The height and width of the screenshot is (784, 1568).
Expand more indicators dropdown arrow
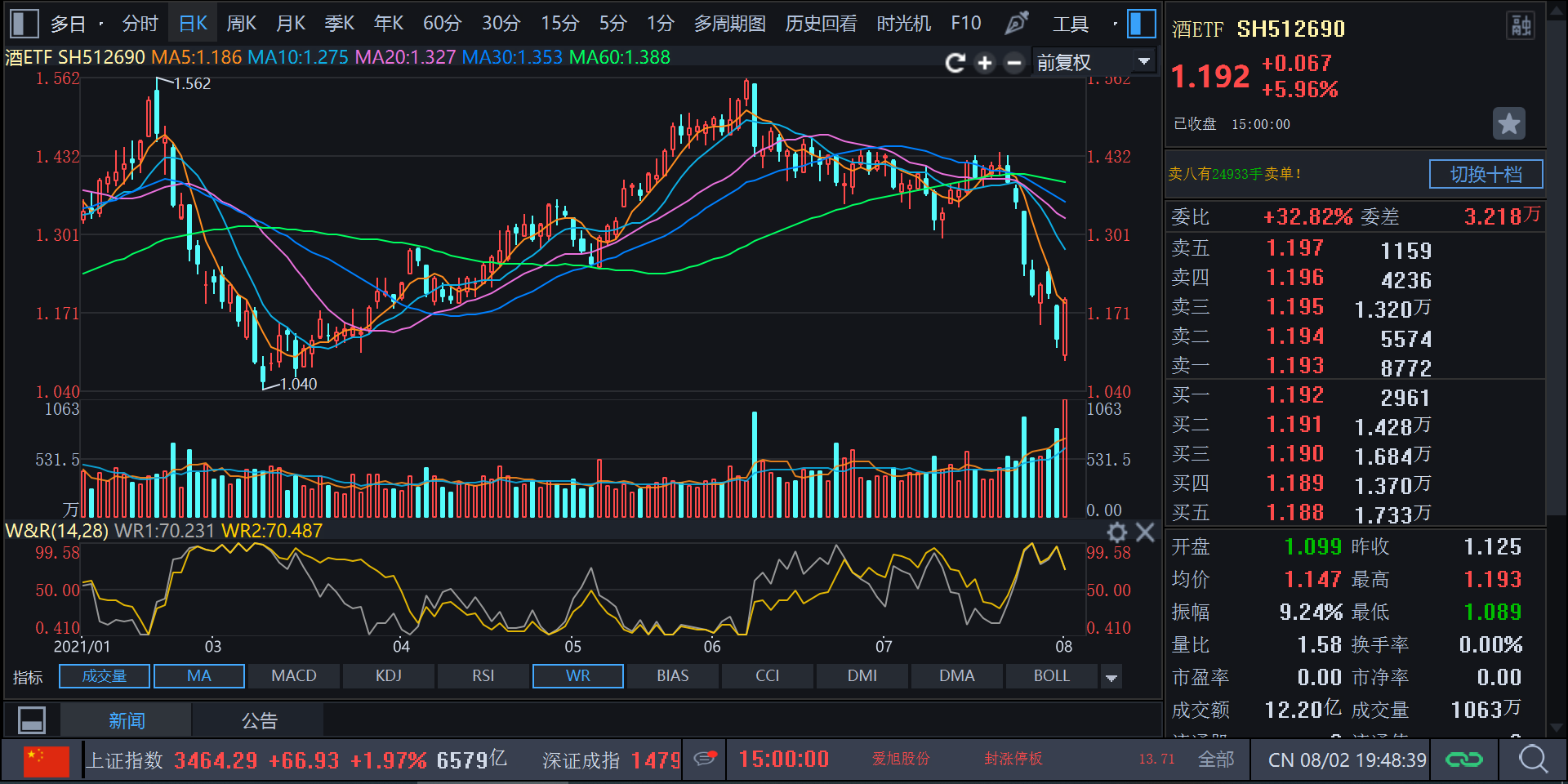point(1111,677)
